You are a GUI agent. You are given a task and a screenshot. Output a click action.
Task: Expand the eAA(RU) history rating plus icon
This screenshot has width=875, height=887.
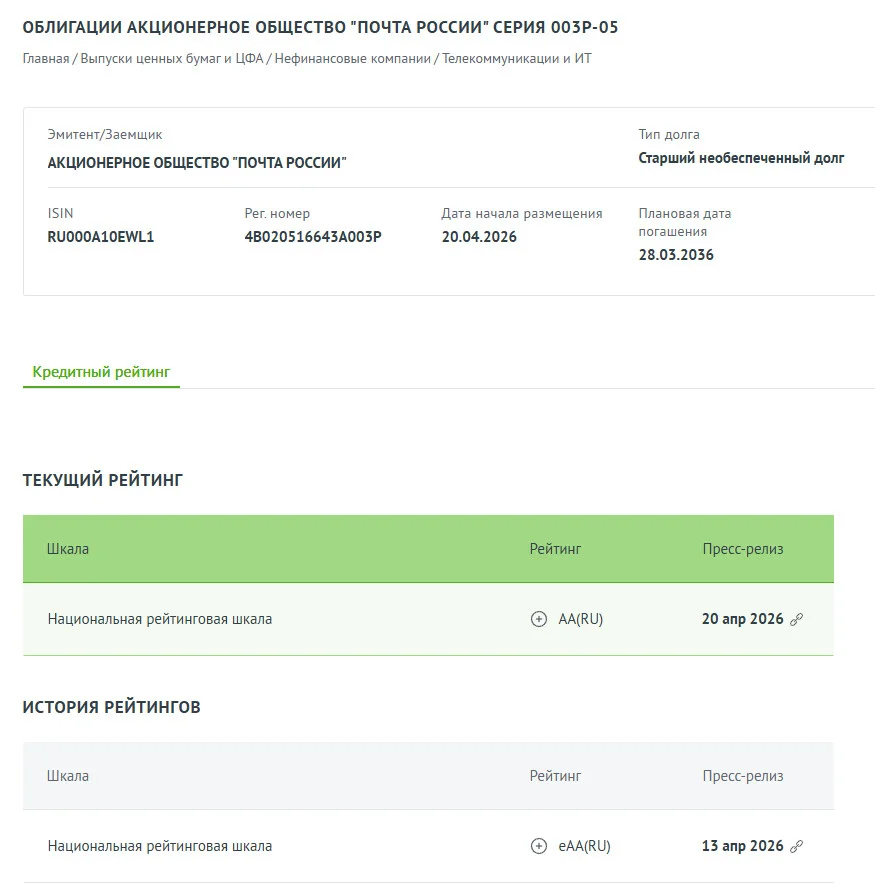[538, 846]
